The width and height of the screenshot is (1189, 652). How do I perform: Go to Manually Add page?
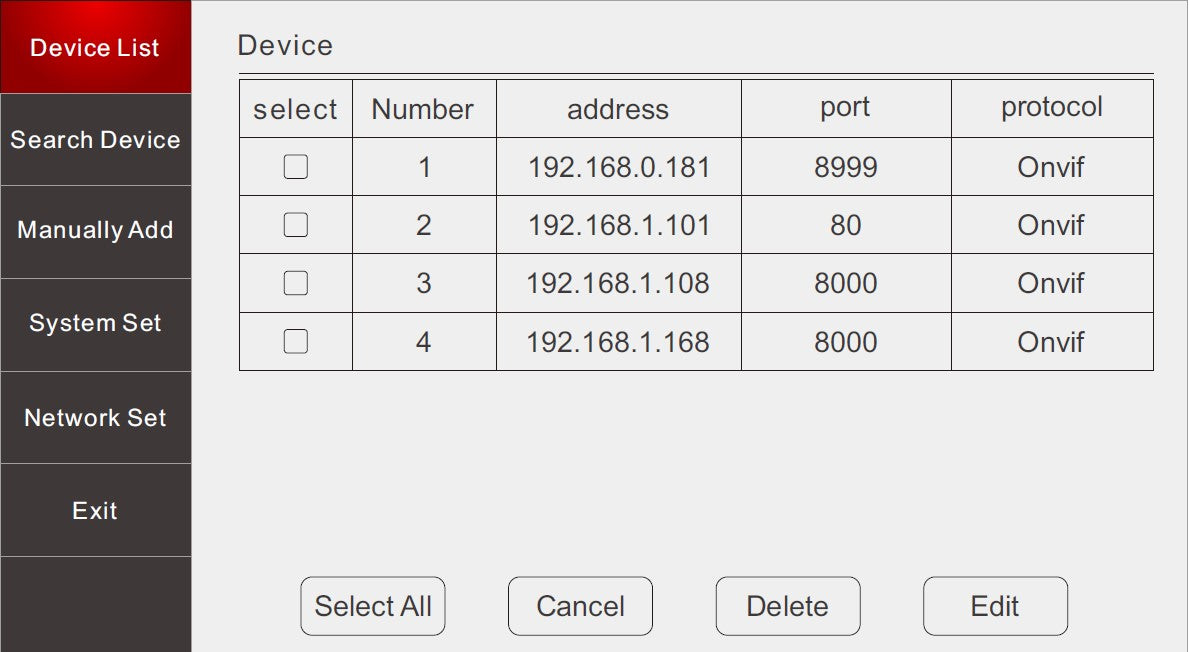pyautogui.click(x=95, y=230)
